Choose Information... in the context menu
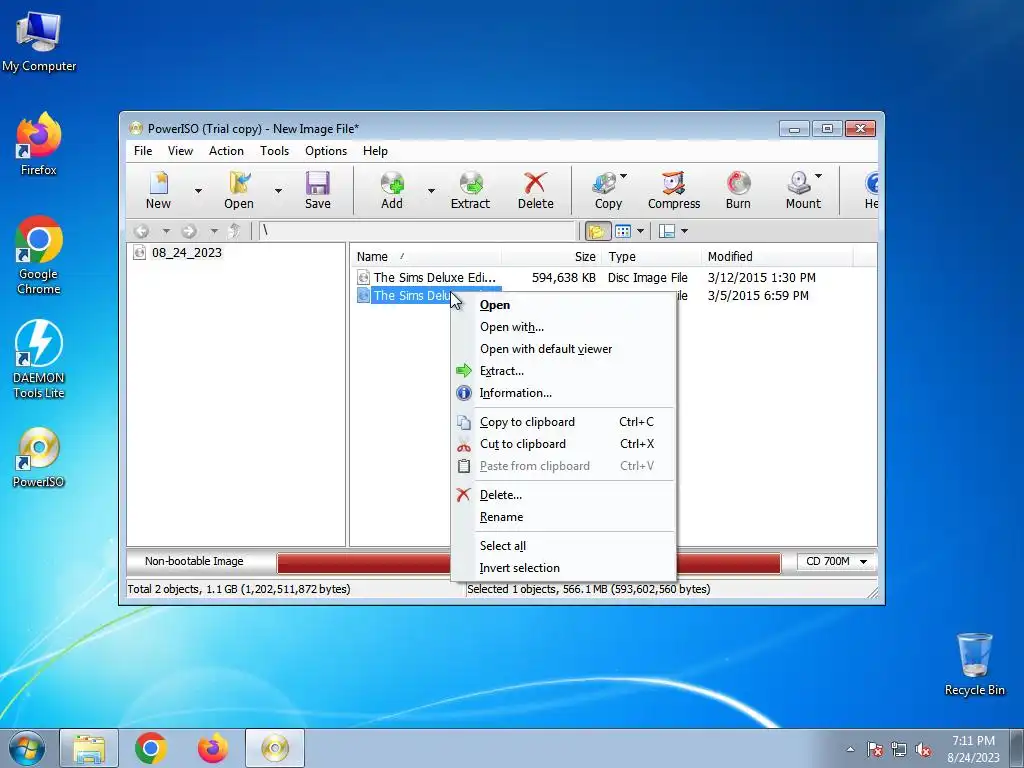 coord(516,393)
